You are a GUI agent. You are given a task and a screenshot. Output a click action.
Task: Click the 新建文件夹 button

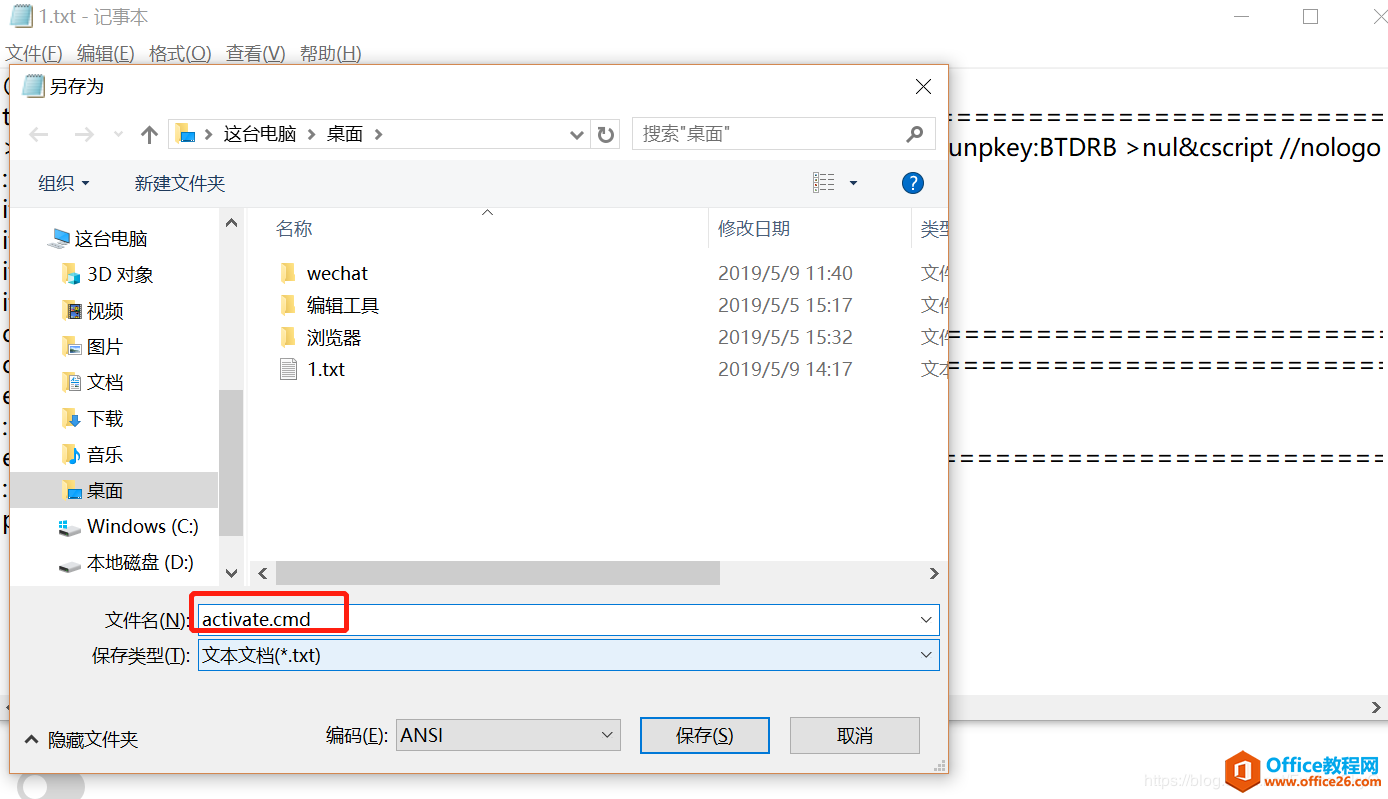[180, 183]
